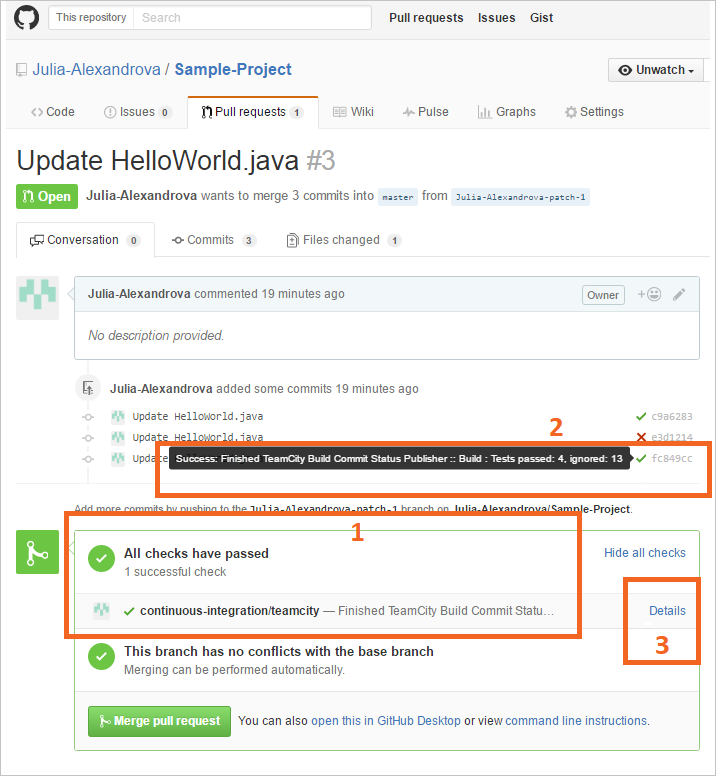Open commit hash e3d1214
The image size is (716, 776).
[671, 437]
